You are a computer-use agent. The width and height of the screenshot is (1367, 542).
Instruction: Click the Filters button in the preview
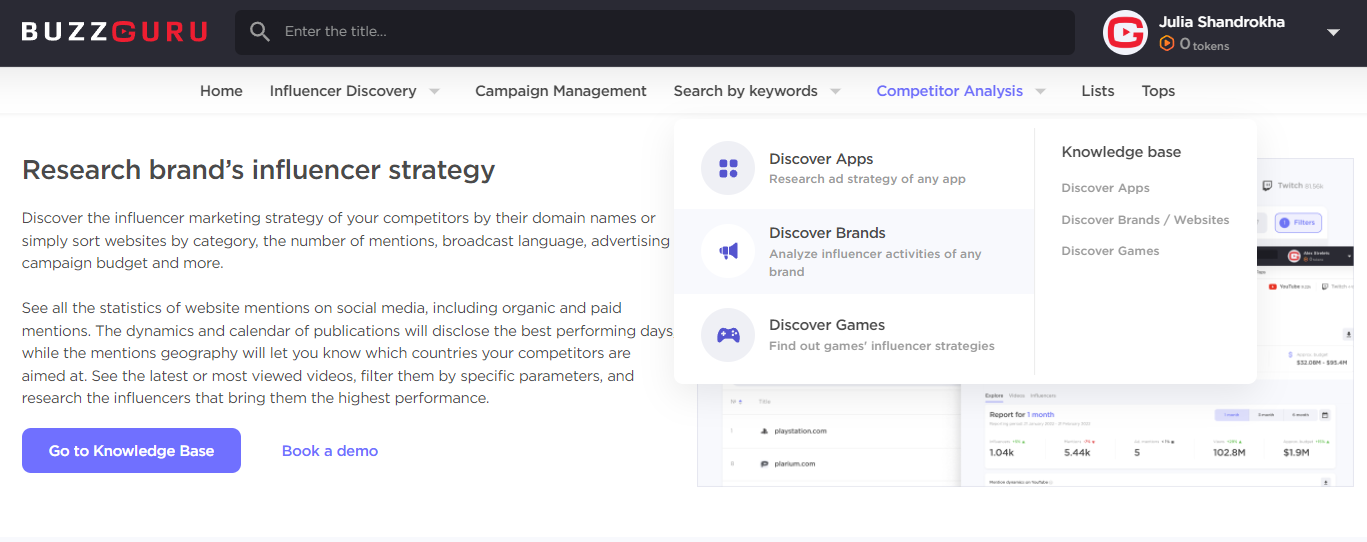(1298, 223)
